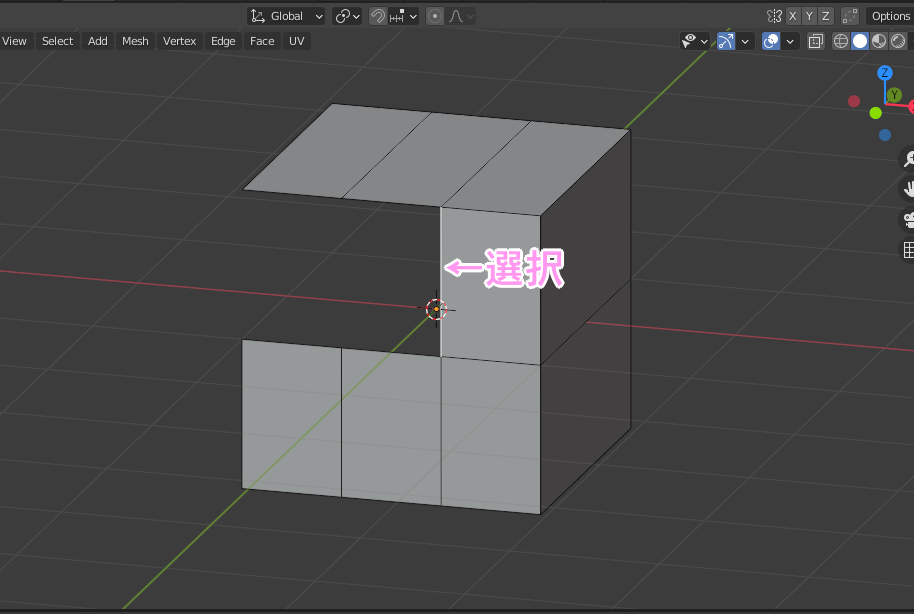
Task: Toggle Z axis mirror
Action: (x=825, y=16)
